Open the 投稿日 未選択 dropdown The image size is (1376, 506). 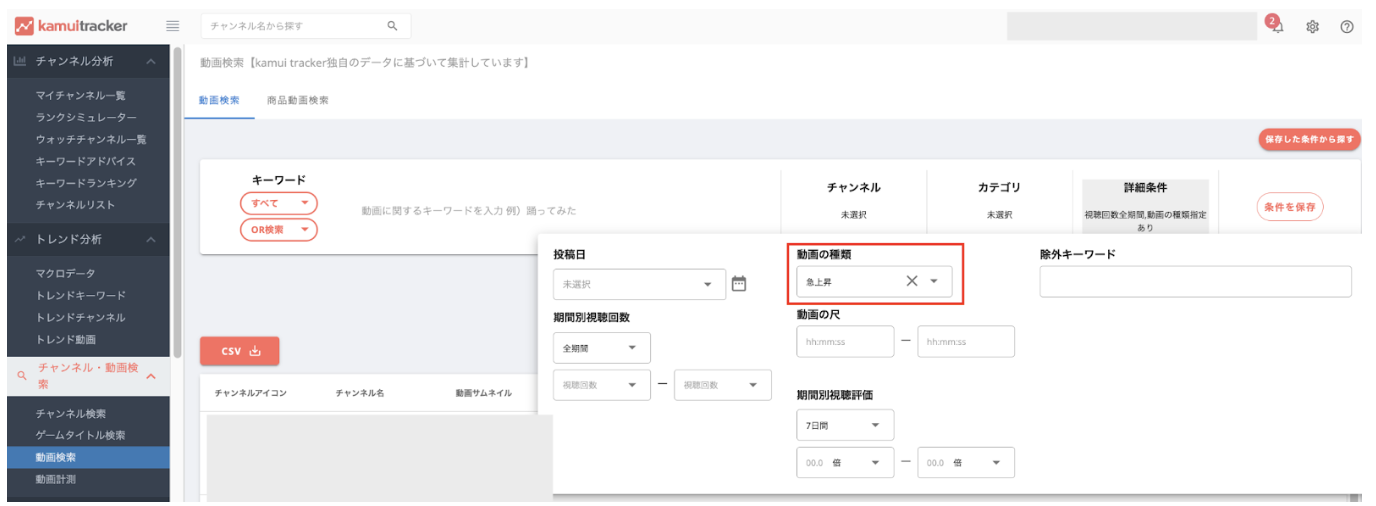point(639,284)
